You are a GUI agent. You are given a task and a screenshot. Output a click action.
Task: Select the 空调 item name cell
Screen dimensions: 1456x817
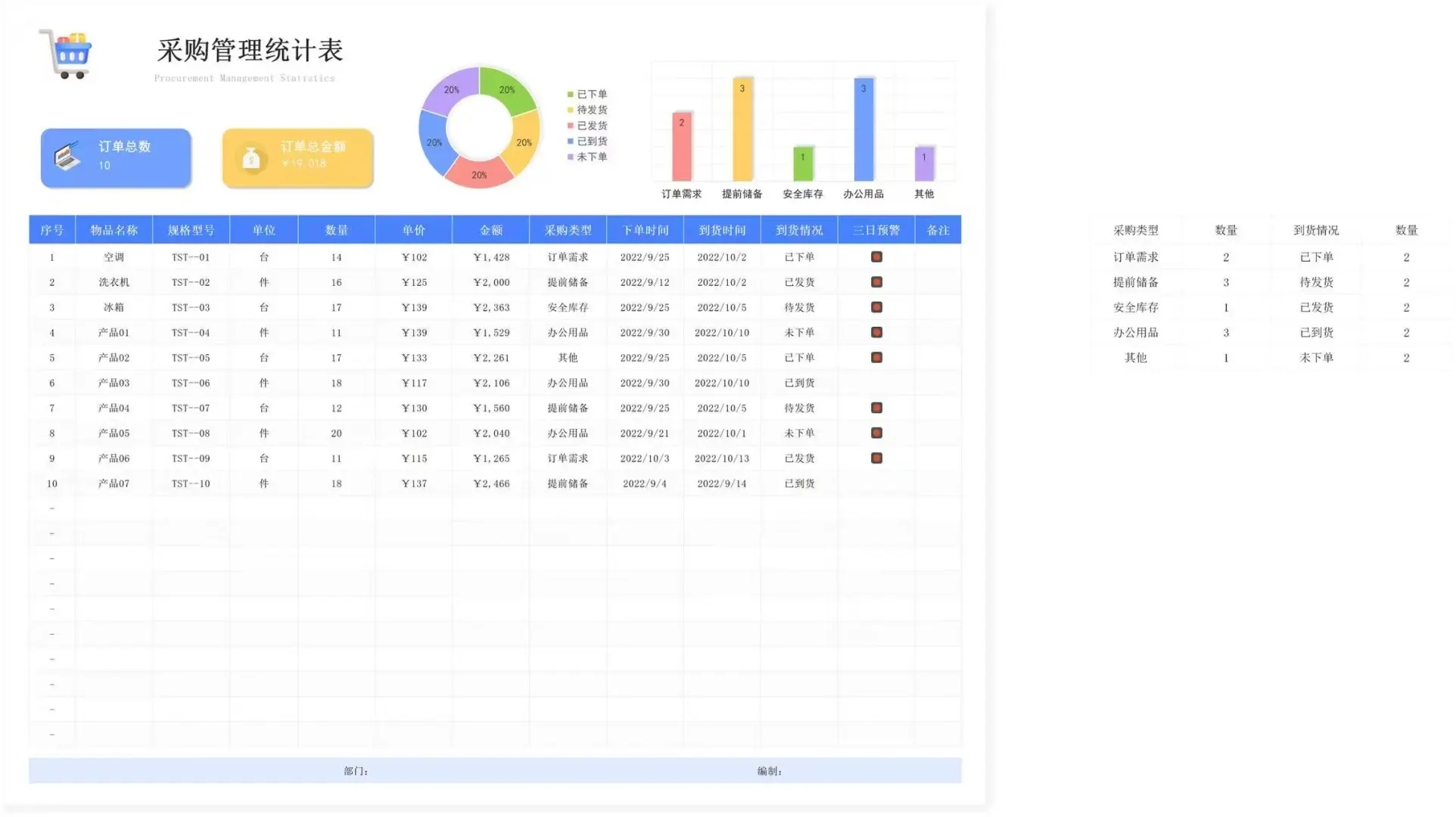[114, 257]
